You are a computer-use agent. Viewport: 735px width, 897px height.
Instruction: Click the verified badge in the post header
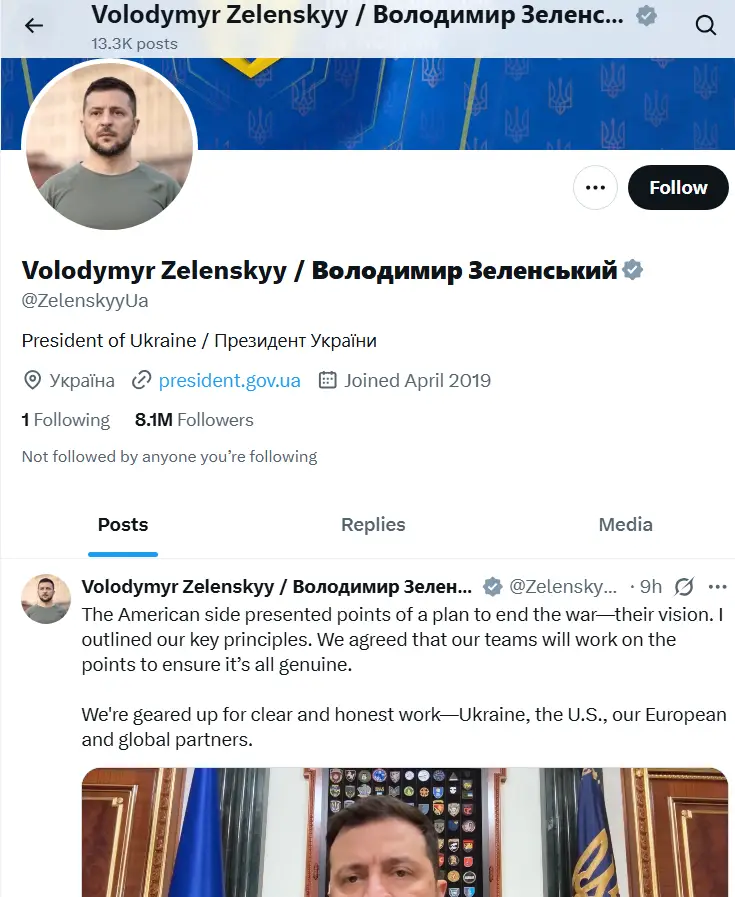coord(493,587)
